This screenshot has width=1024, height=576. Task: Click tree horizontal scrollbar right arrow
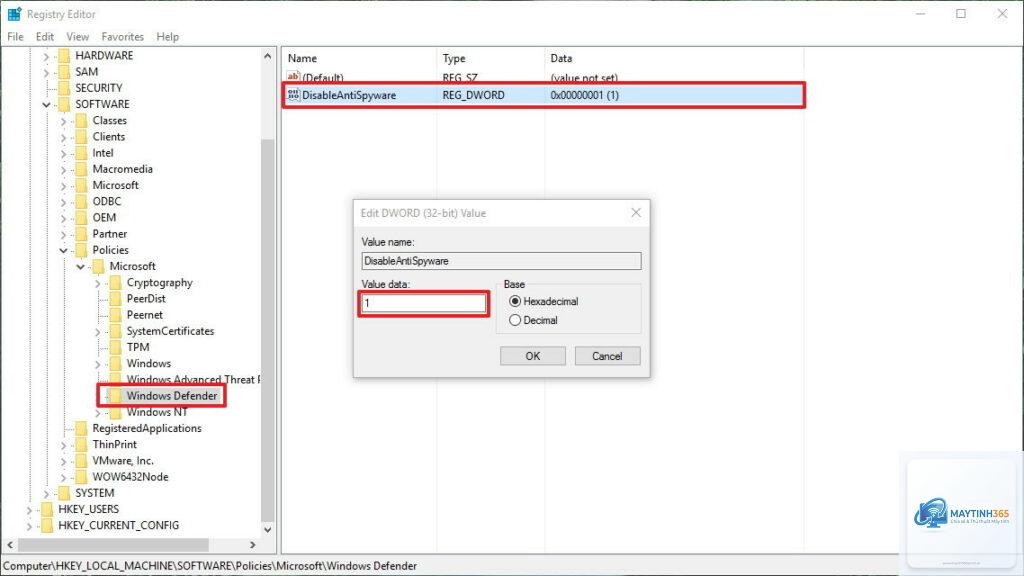(253, 544)
